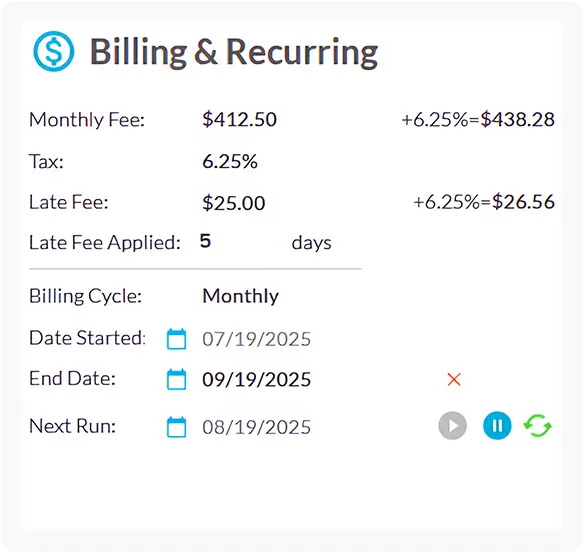Select the Date Started field 07/19/2025

coord(257,339)
